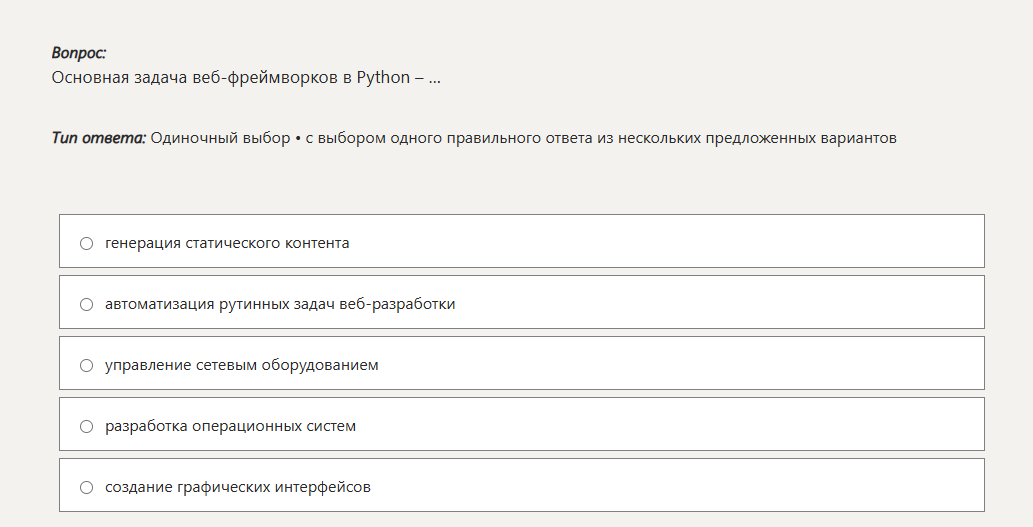Check the создание графических интерфейсов radio button

point(86,487)
